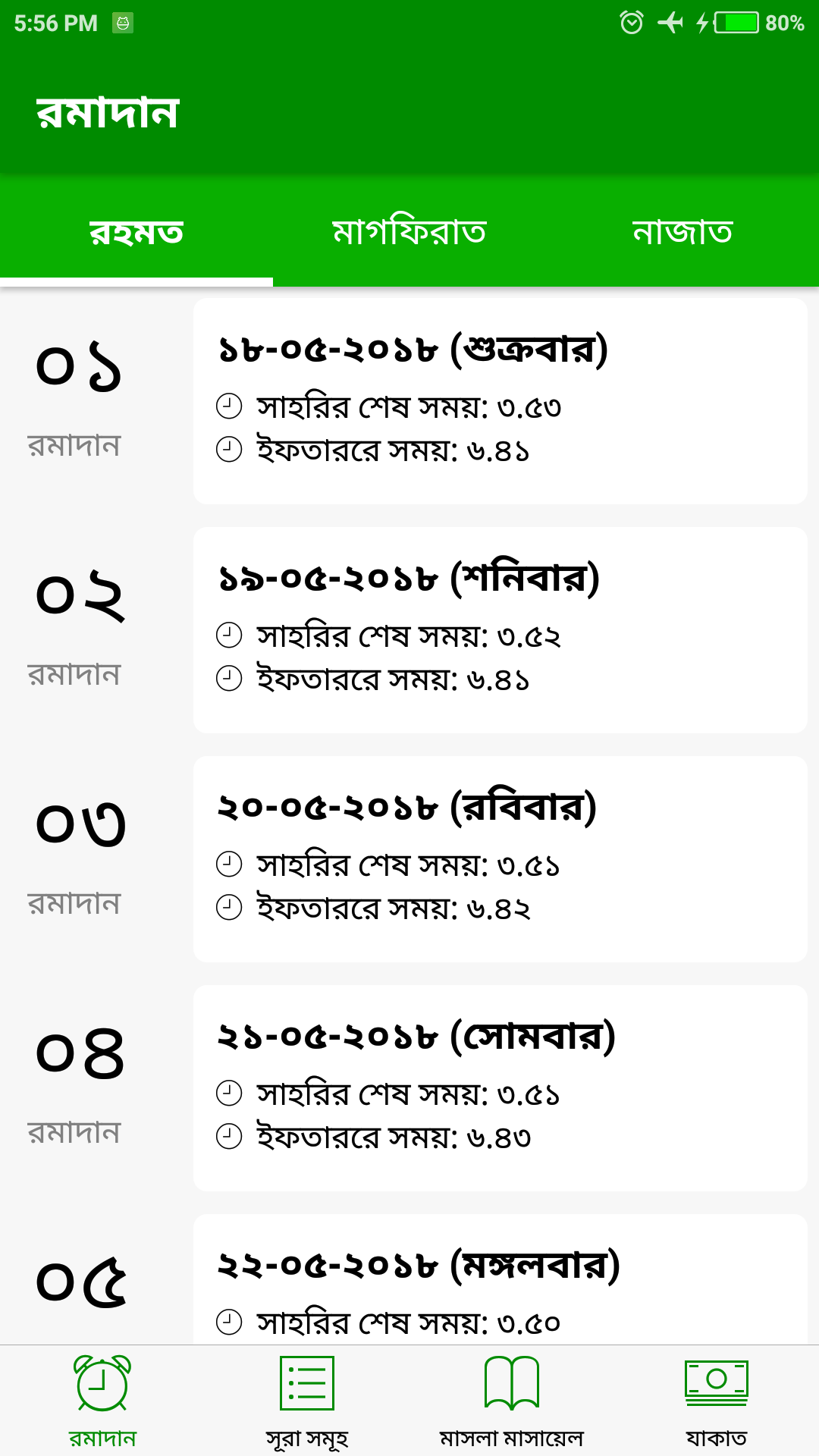Open the সূরা সমূহ list icon
This screenshot has width=819, height=1456.
307,1385
